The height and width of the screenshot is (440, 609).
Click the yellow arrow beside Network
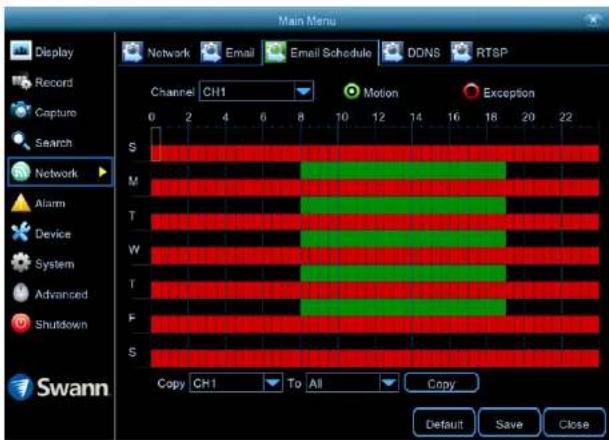tap(103, 172)
